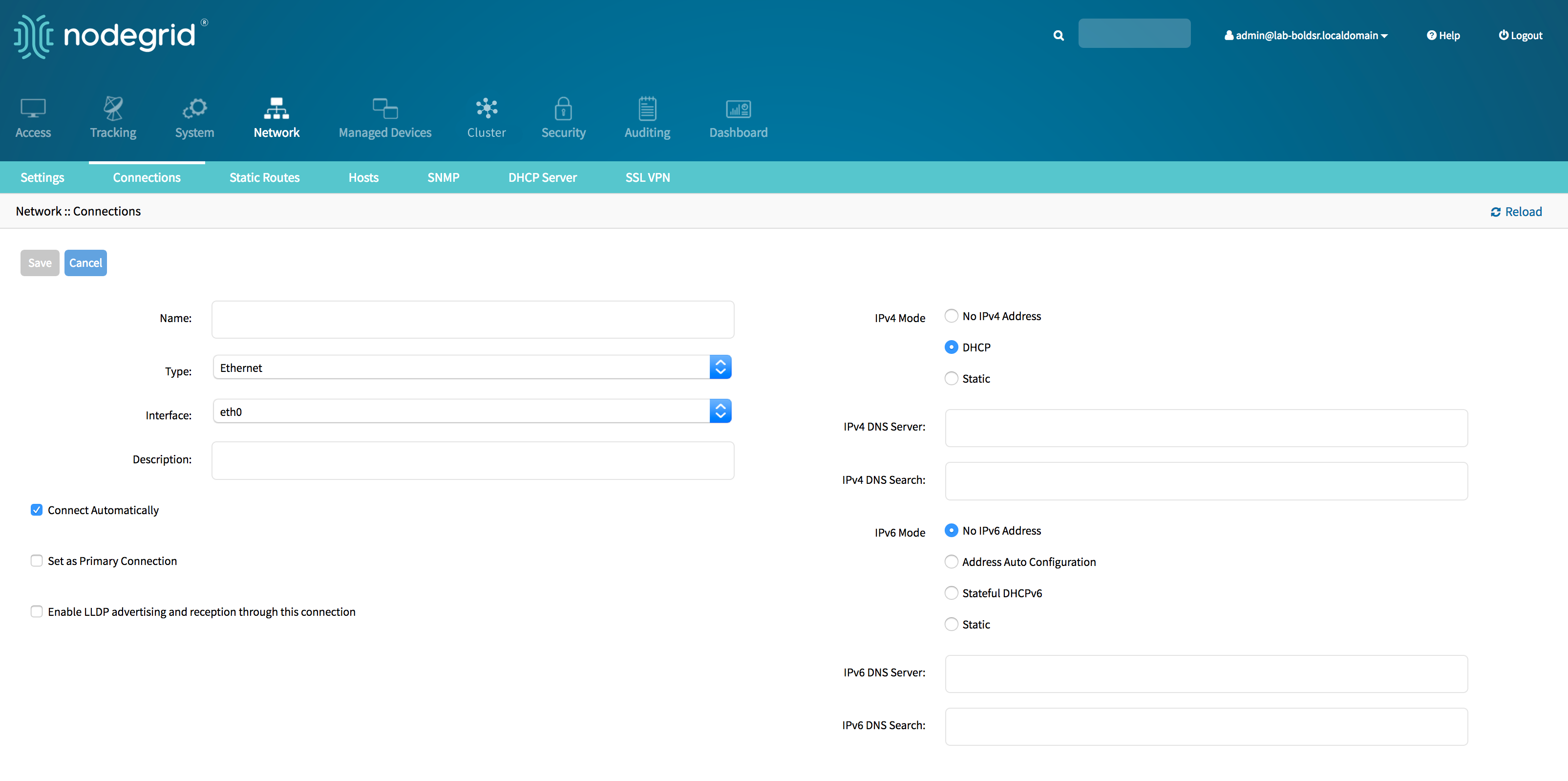Enable Set as Primary Connection
Screen dimensions: 1568x781
tap(37, 561)
